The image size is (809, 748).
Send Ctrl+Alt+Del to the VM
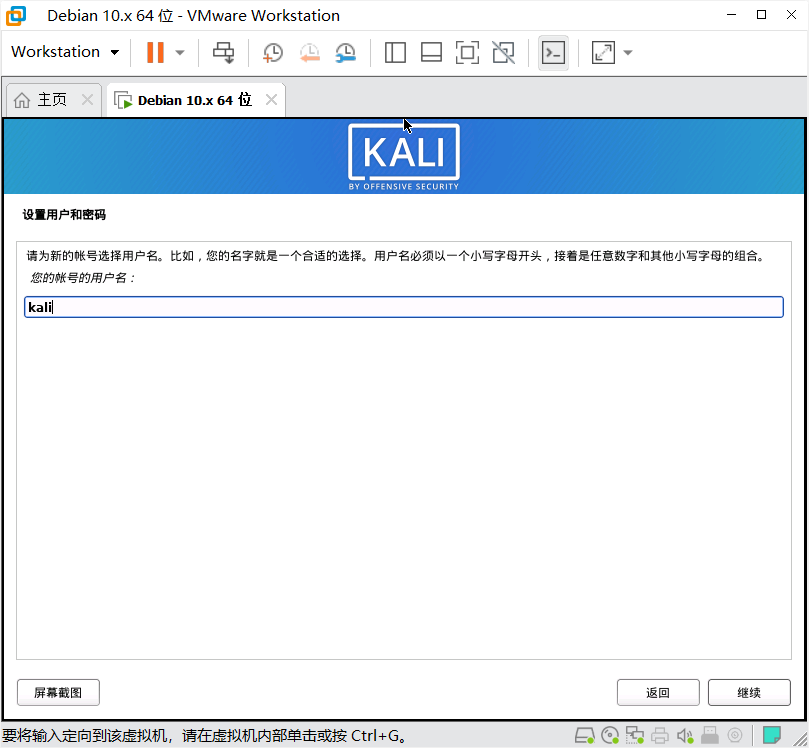tap(223, 53)
